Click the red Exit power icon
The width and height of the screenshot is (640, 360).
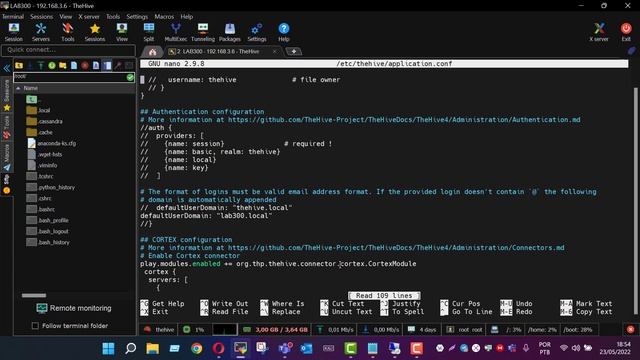626,32
